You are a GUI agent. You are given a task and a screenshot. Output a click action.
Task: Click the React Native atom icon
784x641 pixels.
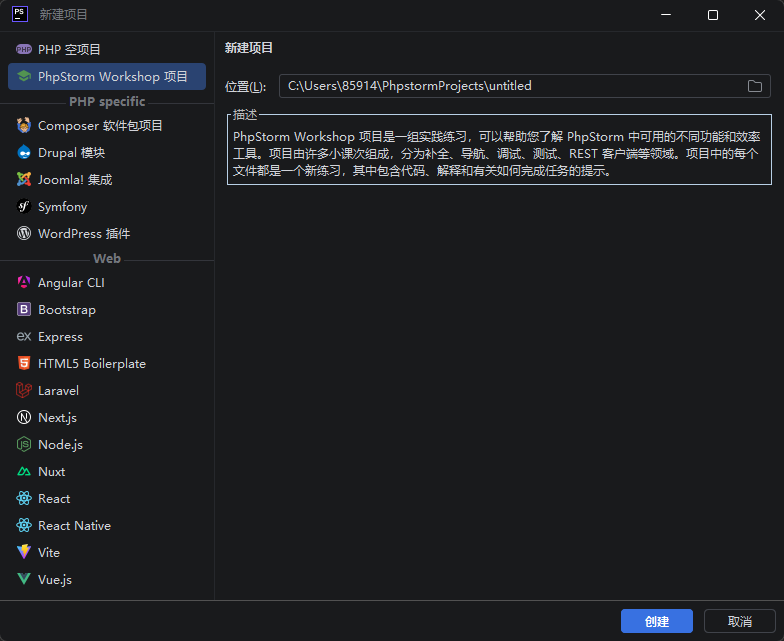click(x=24, y=526)
